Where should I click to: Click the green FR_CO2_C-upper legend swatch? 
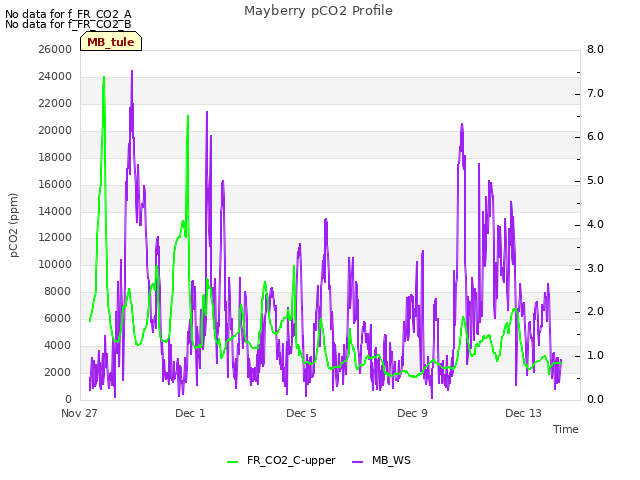pyautogui.click(x=233, y=461)
